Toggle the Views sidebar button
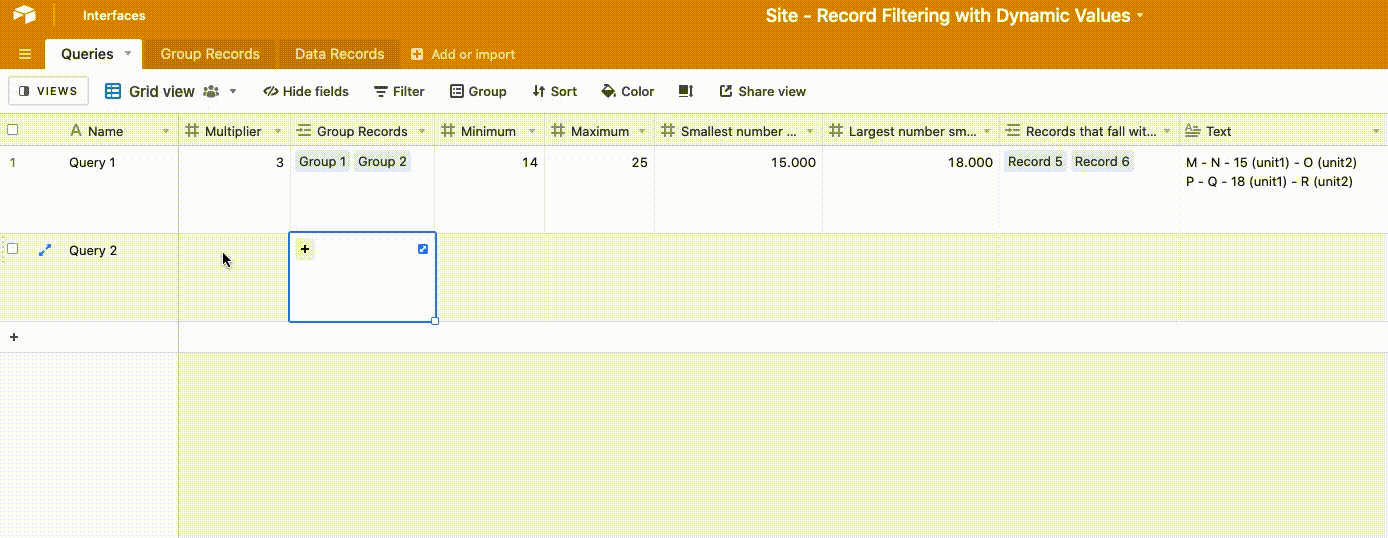 click(48, 91)
